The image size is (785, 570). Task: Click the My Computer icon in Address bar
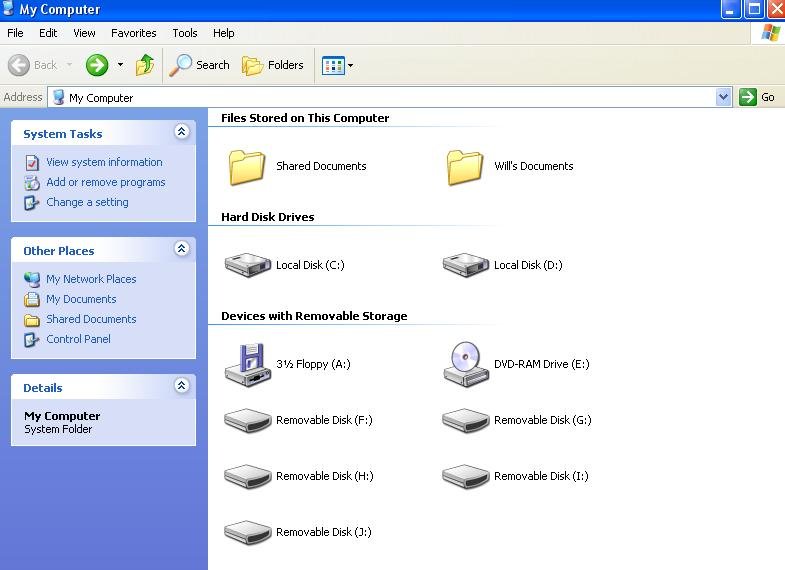(x=59, y=97)
